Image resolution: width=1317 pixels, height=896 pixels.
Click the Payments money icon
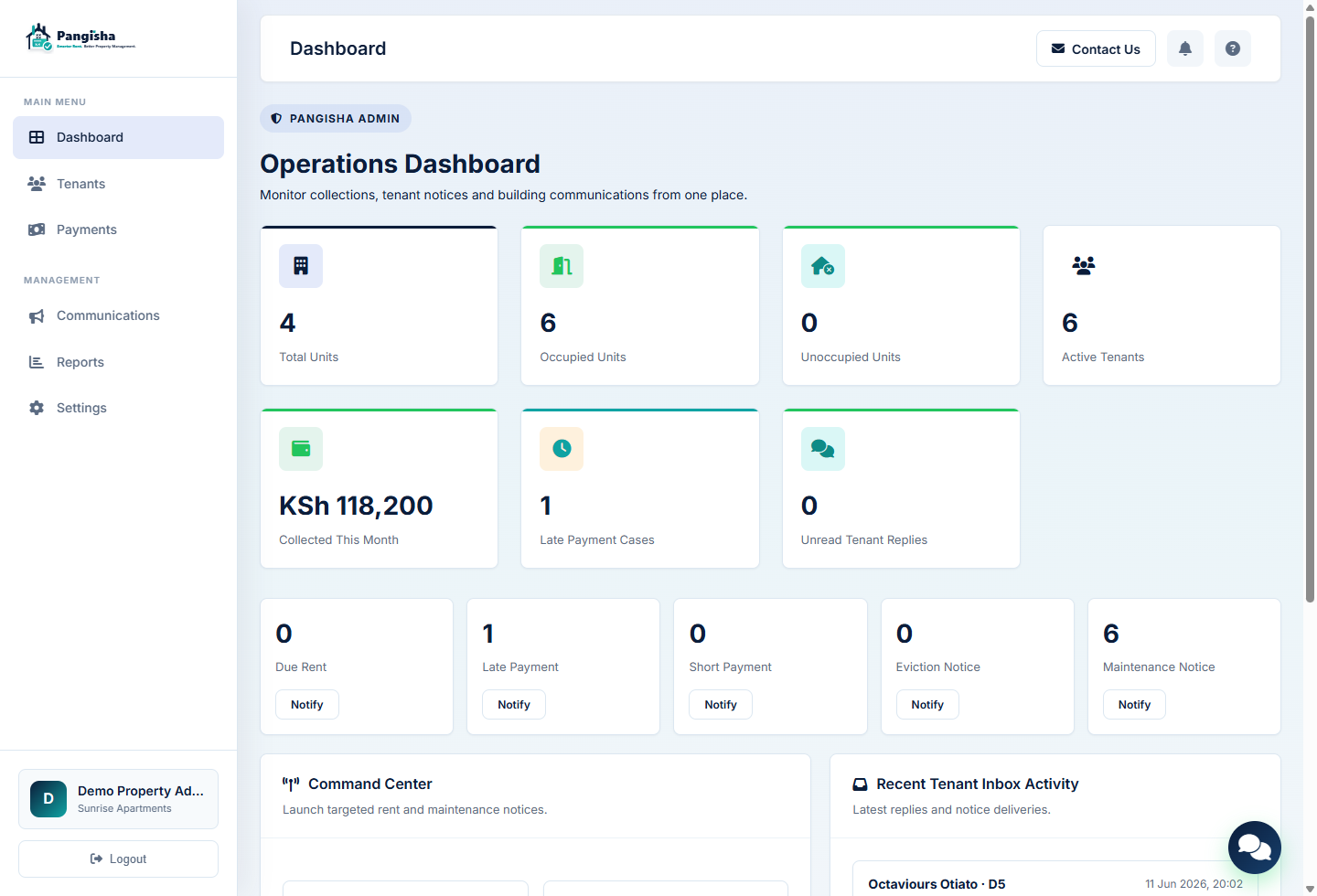tap(37, 229)
